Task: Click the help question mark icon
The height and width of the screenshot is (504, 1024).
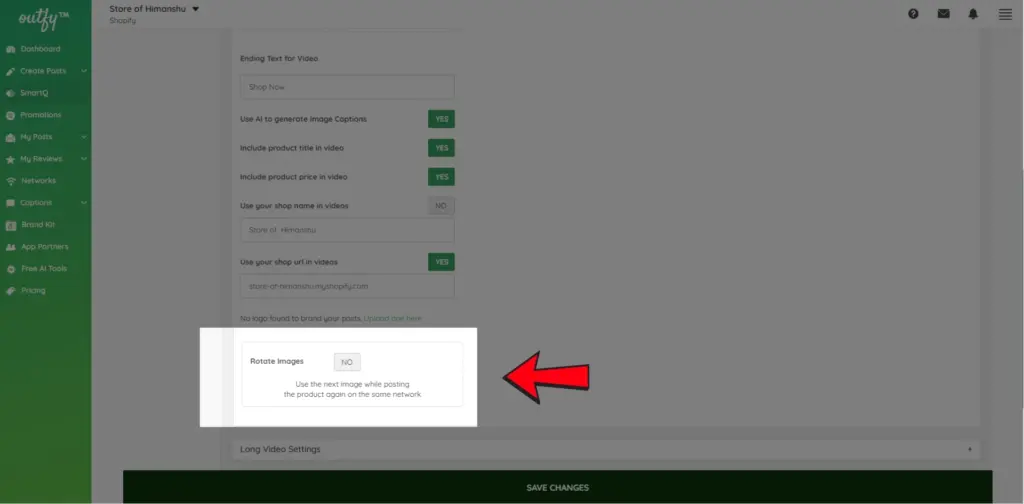Action: click(913, 14)
